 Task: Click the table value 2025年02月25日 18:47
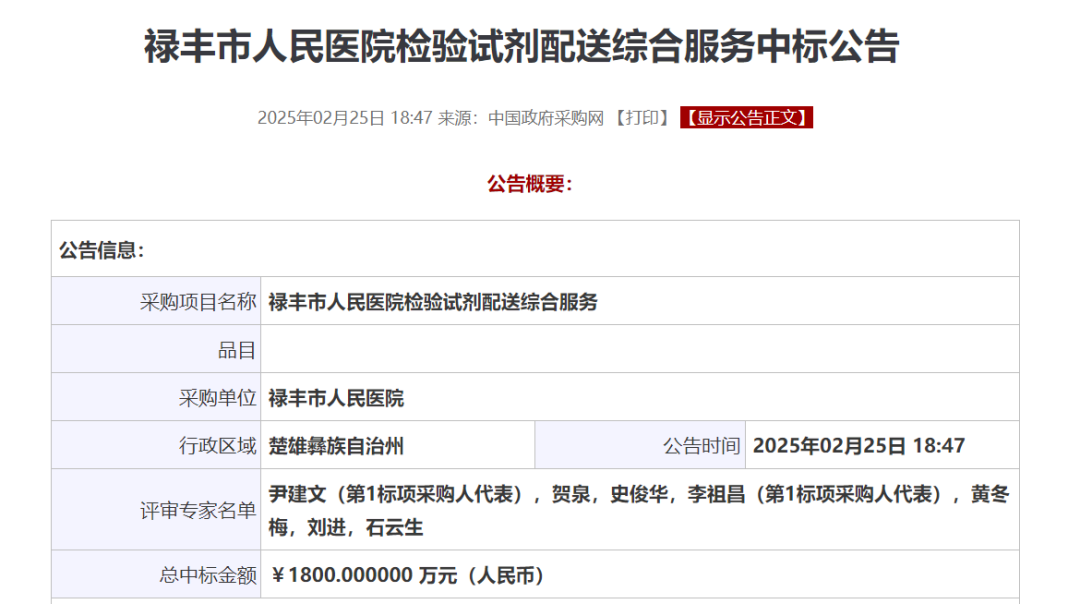point(858,446)
